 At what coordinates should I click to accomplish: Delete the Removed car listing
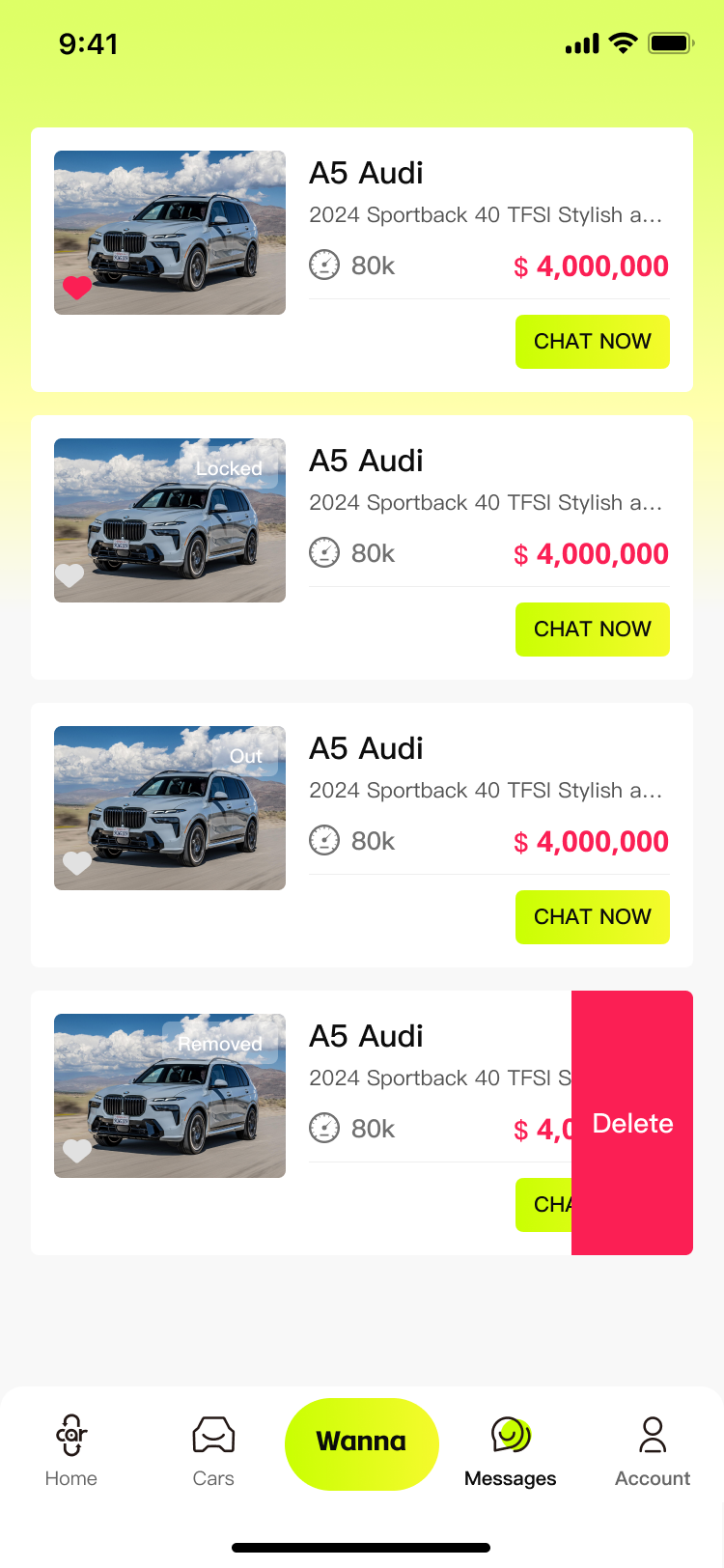tap(632, 1123)
